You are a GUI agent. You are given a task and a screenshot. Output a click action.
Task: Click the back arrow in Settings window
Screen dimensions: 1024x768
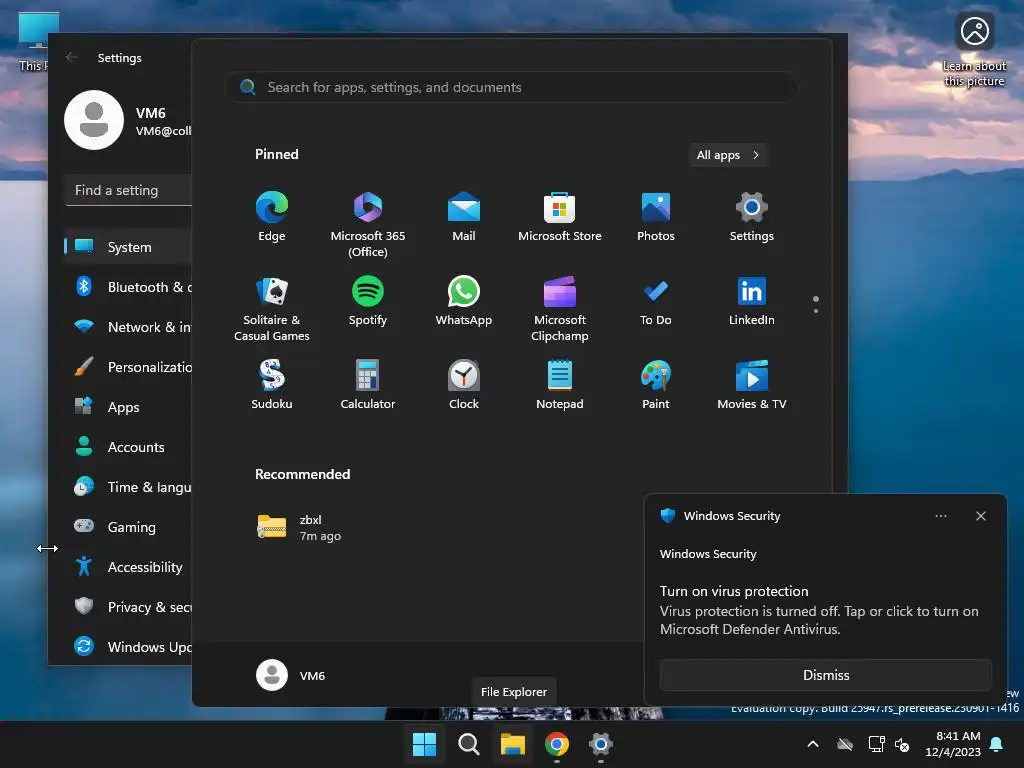72,57
